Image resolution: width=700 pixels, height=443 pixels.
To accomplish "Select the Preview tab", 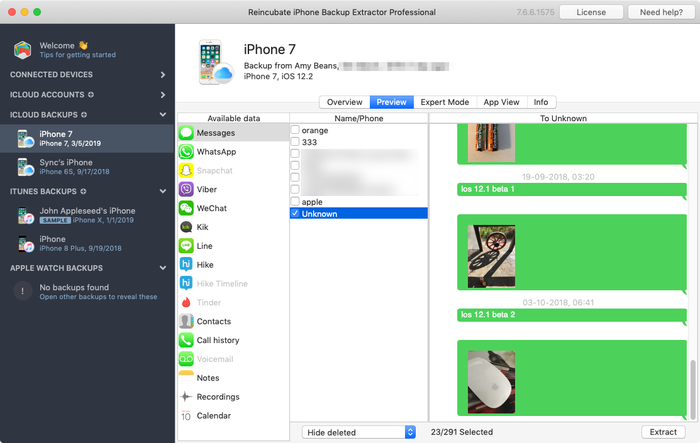I will (392, 102).
